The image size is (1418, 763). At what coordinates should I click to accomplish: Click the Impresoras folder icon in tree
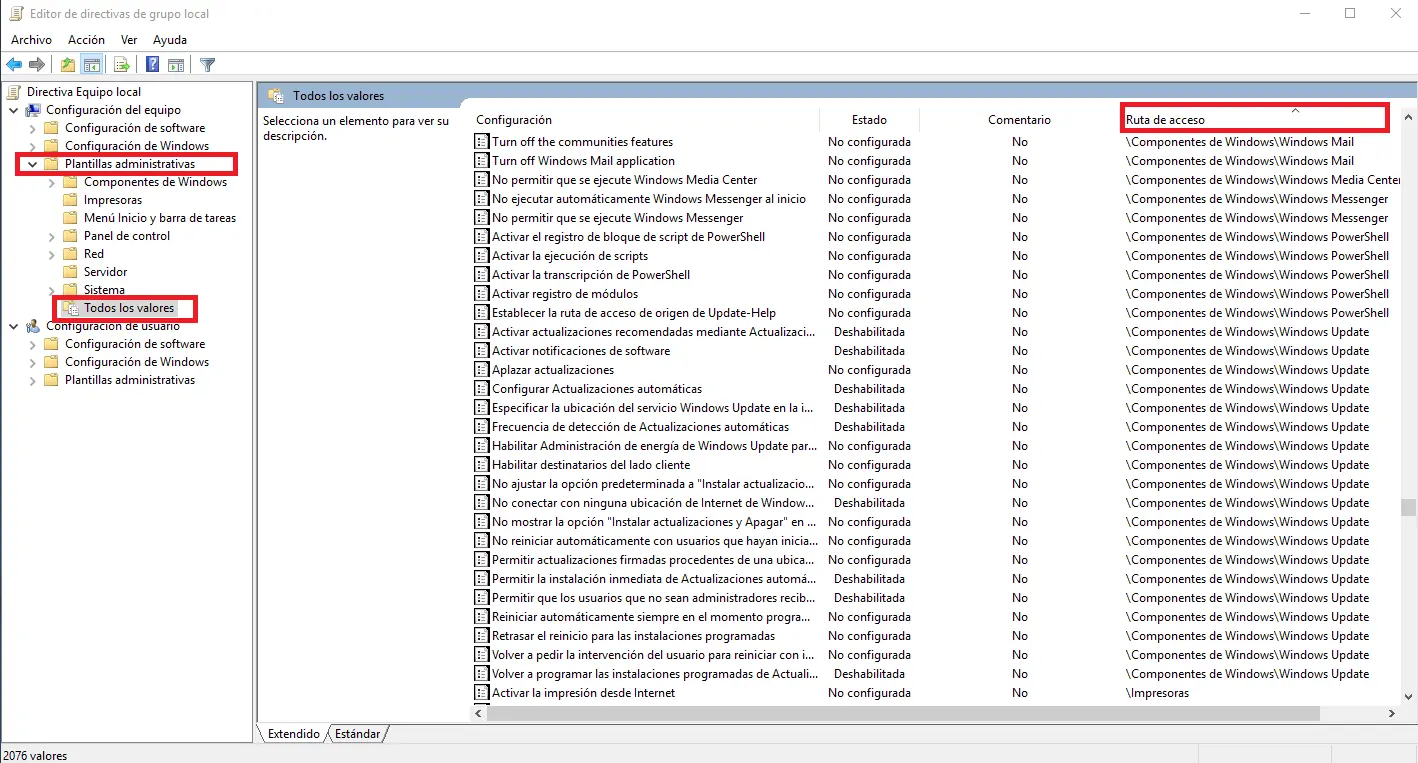(70, 200)
